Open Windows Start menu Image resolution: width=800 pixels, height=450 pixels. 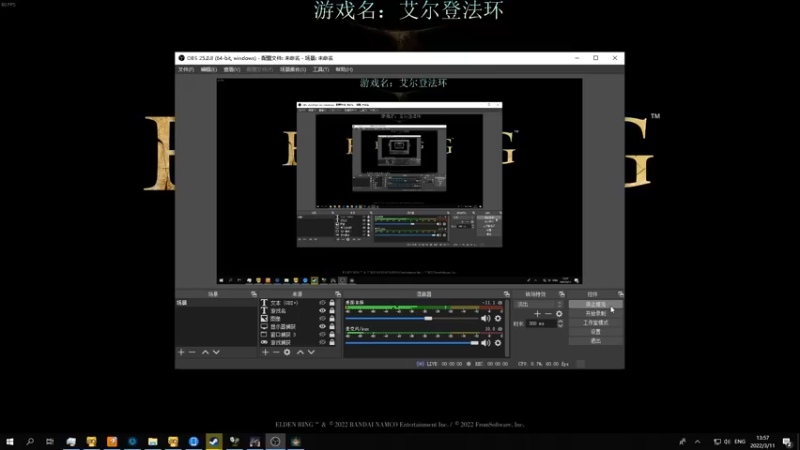[9, 441]
